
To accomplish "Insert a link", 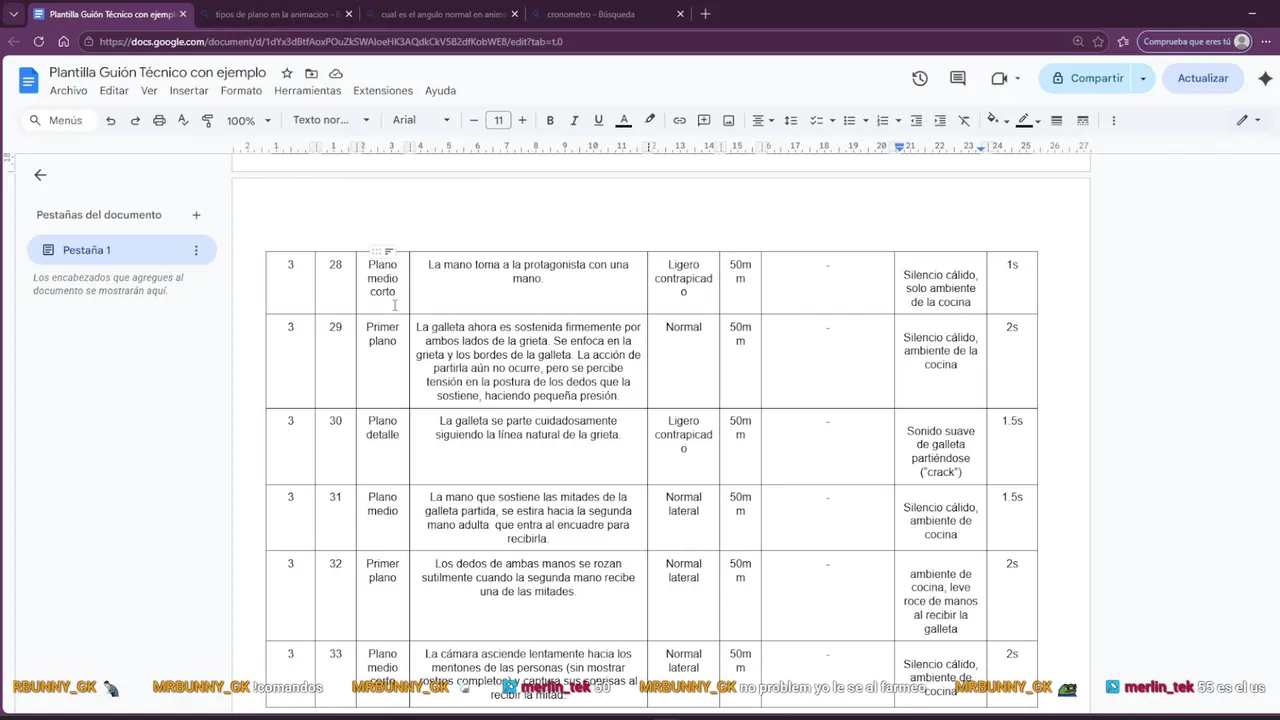I will 679,120.
